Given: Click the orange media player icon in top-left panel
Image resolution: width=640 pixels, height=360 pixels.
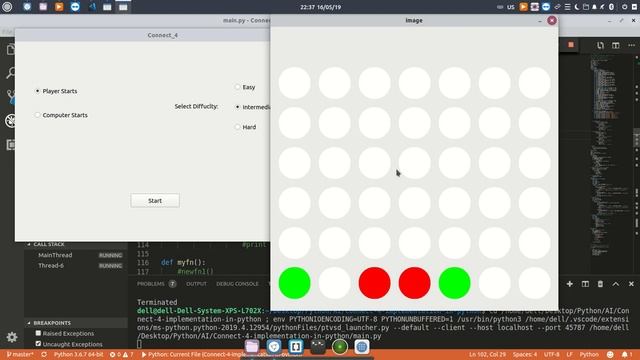Looking at the screenshot, I should [59, 7].
